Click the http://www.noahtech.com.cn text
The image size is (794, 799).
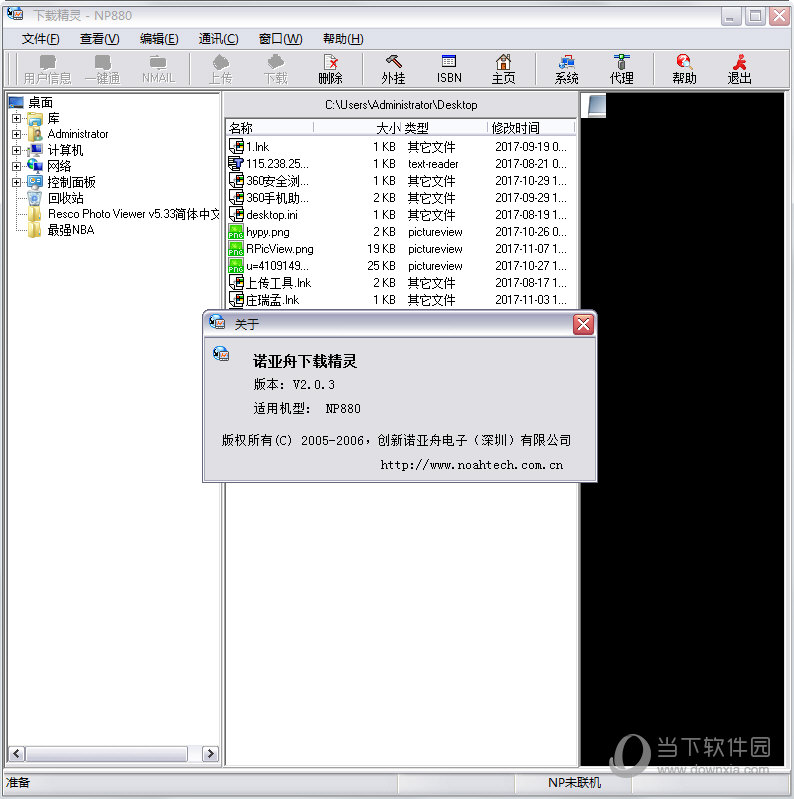click(472, 465)
